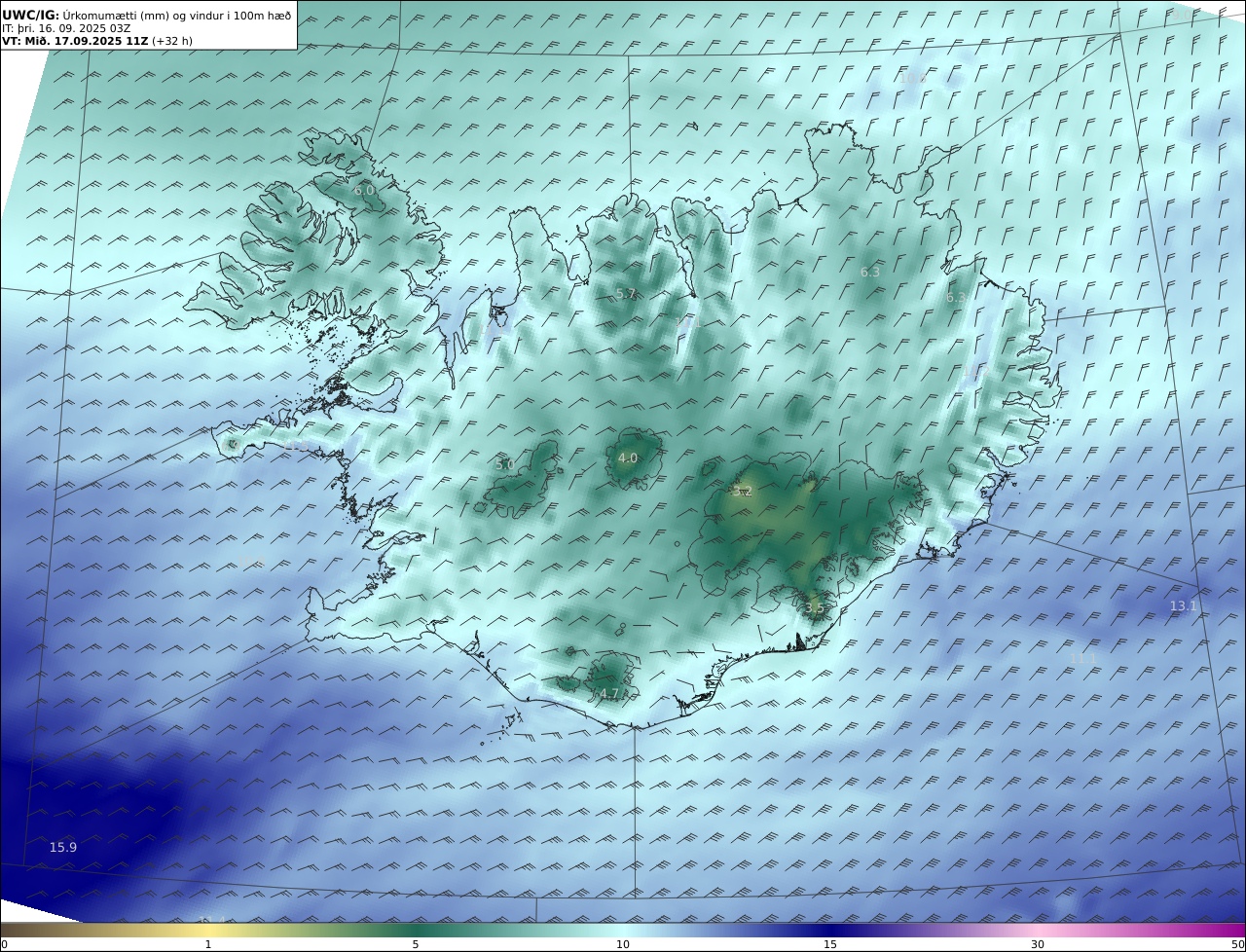The width and height of the screenshot is (1246, 952).
Task: Select 'Úrkomumætti (mm) og vindur í 100m hæð' heading
Action: click(x=177, y=15)
